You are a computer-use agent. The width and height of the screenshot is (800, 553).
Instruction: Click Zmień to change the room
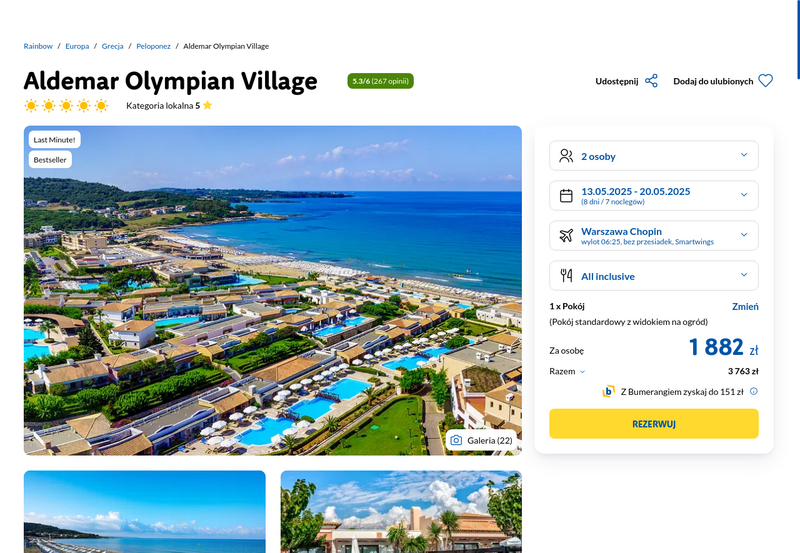(x=745, y=306)
